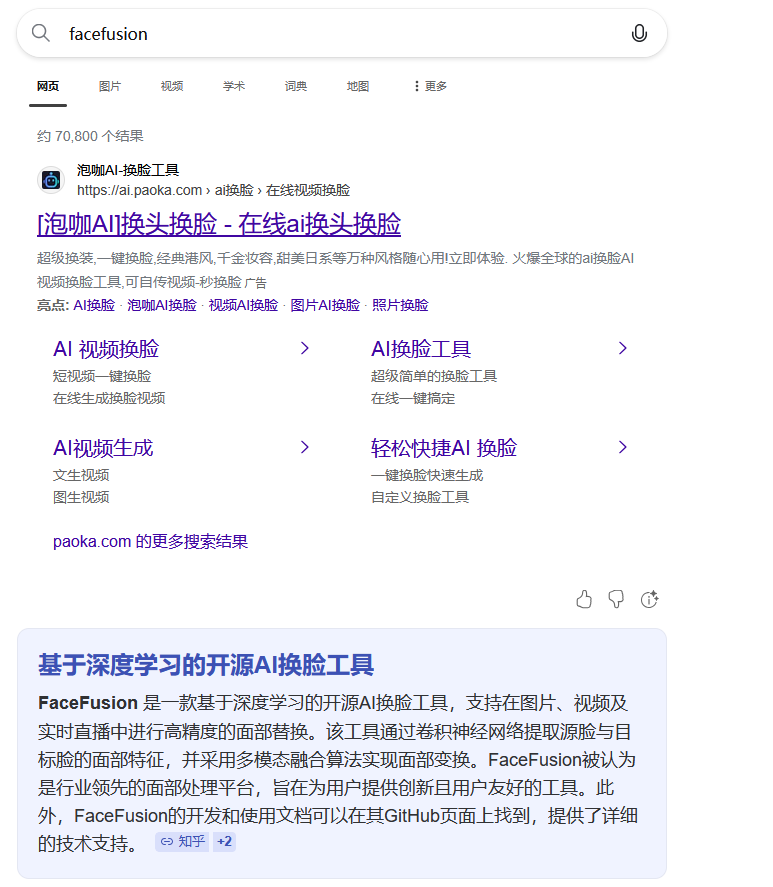Screen dimensions: 773x887
Task: Open 基于深度学习的开源AI换脸工具 heading
Action: tap(206, 665)
